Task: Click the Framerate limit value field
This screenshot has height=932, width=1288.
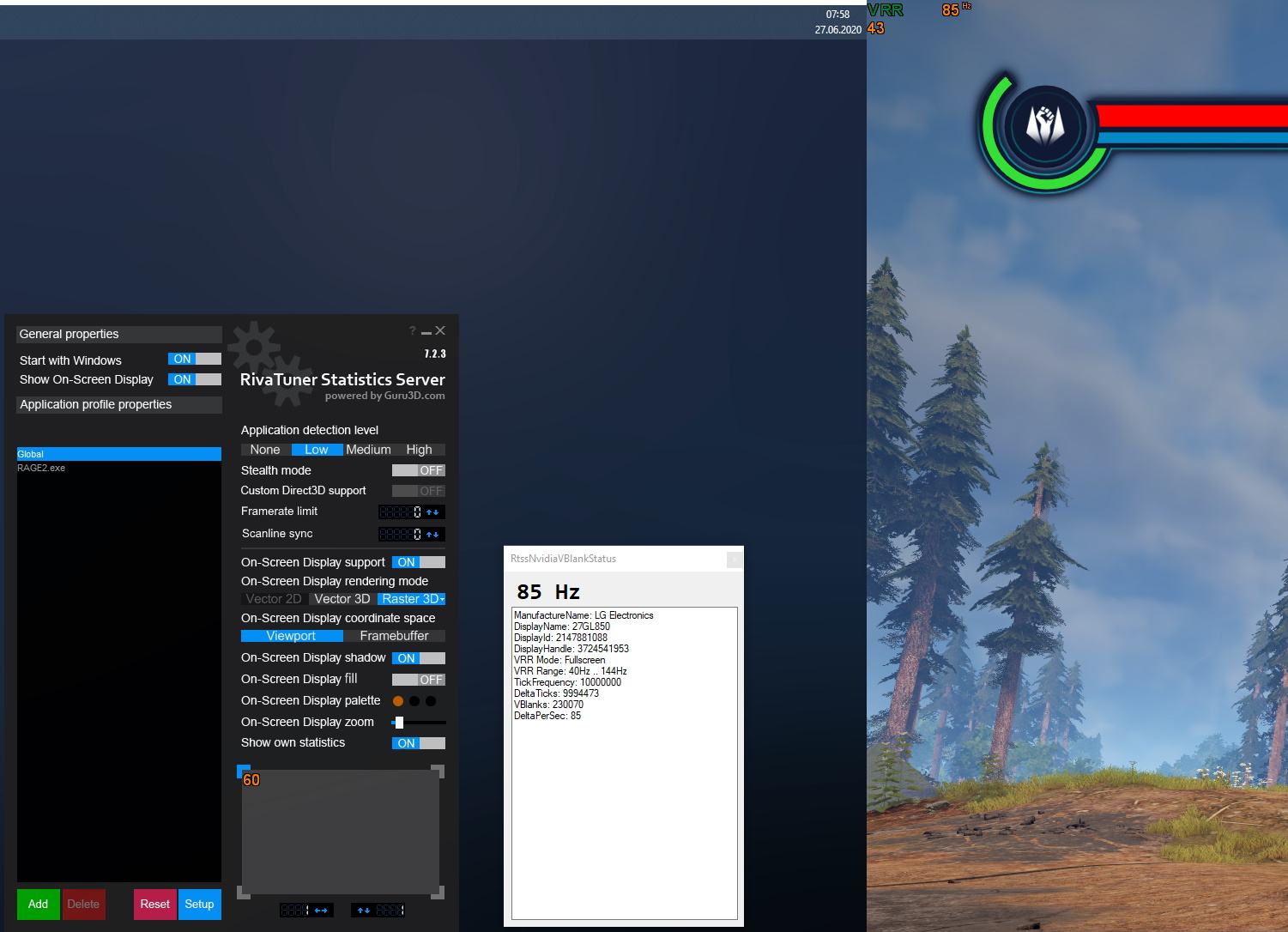Action: [x=401, y=512]
